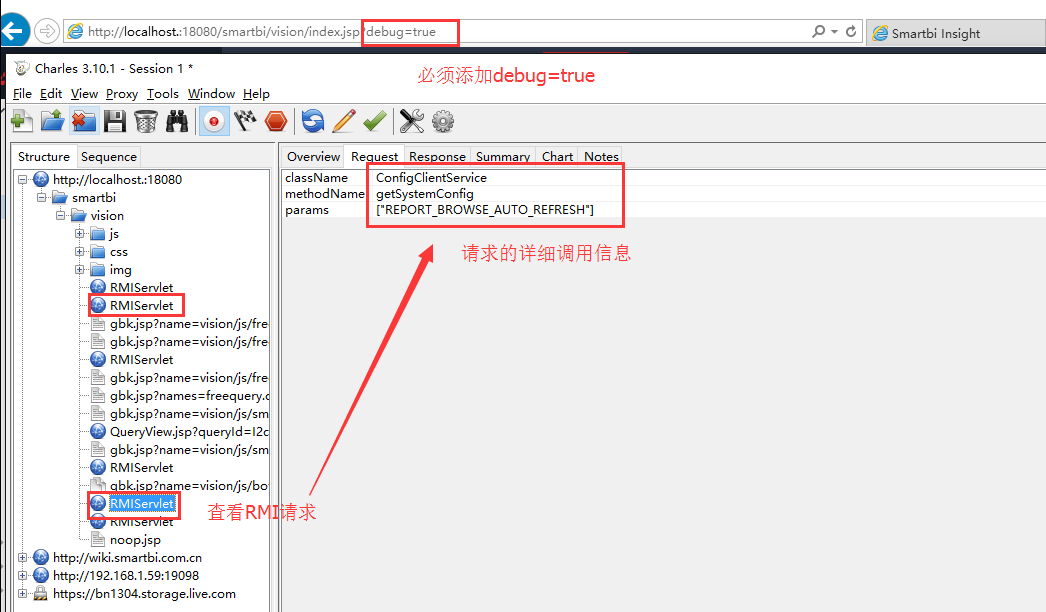This screenshot has width=1046, height=612.
Task: Switch to the Chart tab
Action: pos(557,156)
